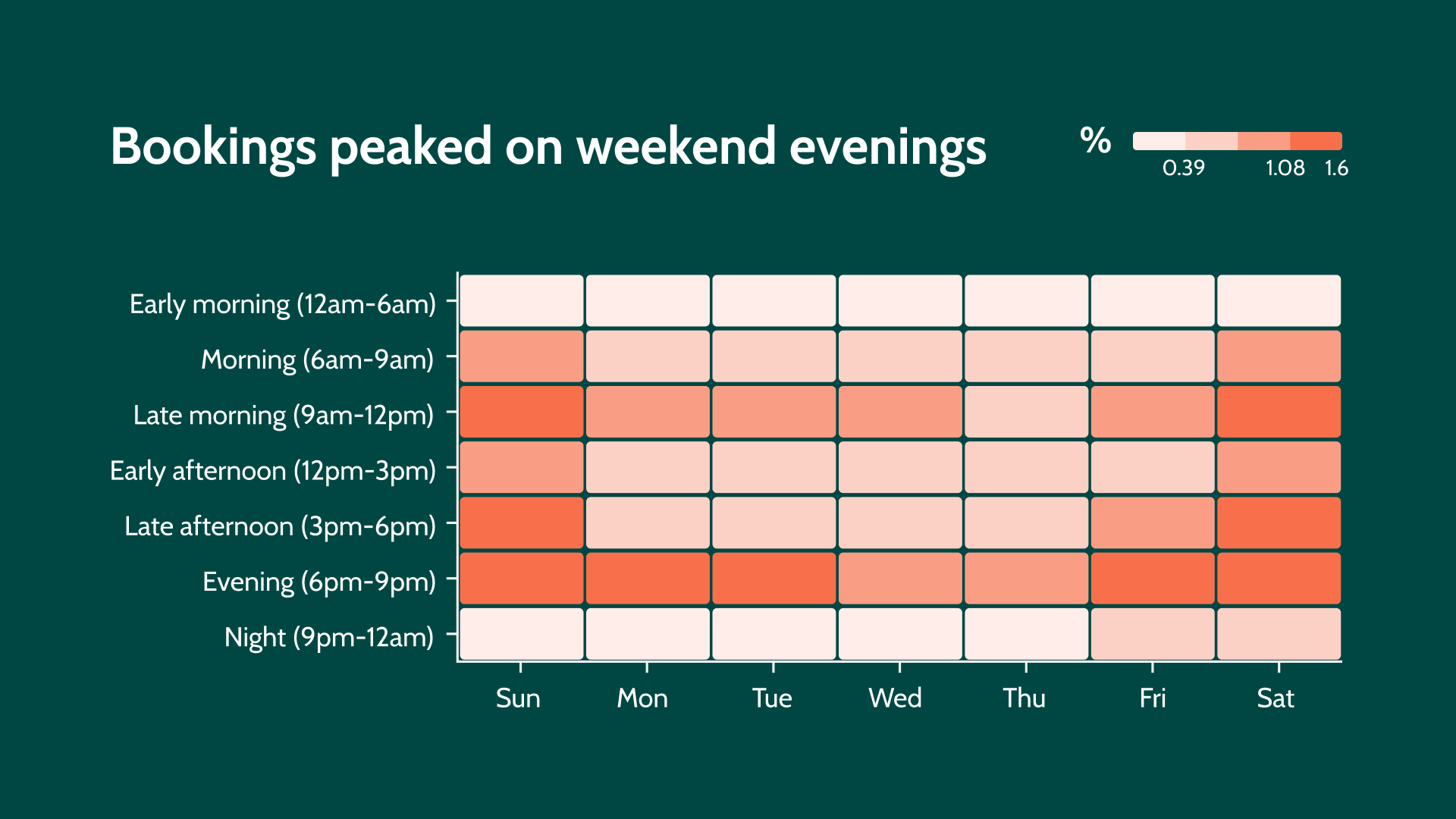
Task: Select the Monday Morning heatmap cell
Action: pos(648,356)
